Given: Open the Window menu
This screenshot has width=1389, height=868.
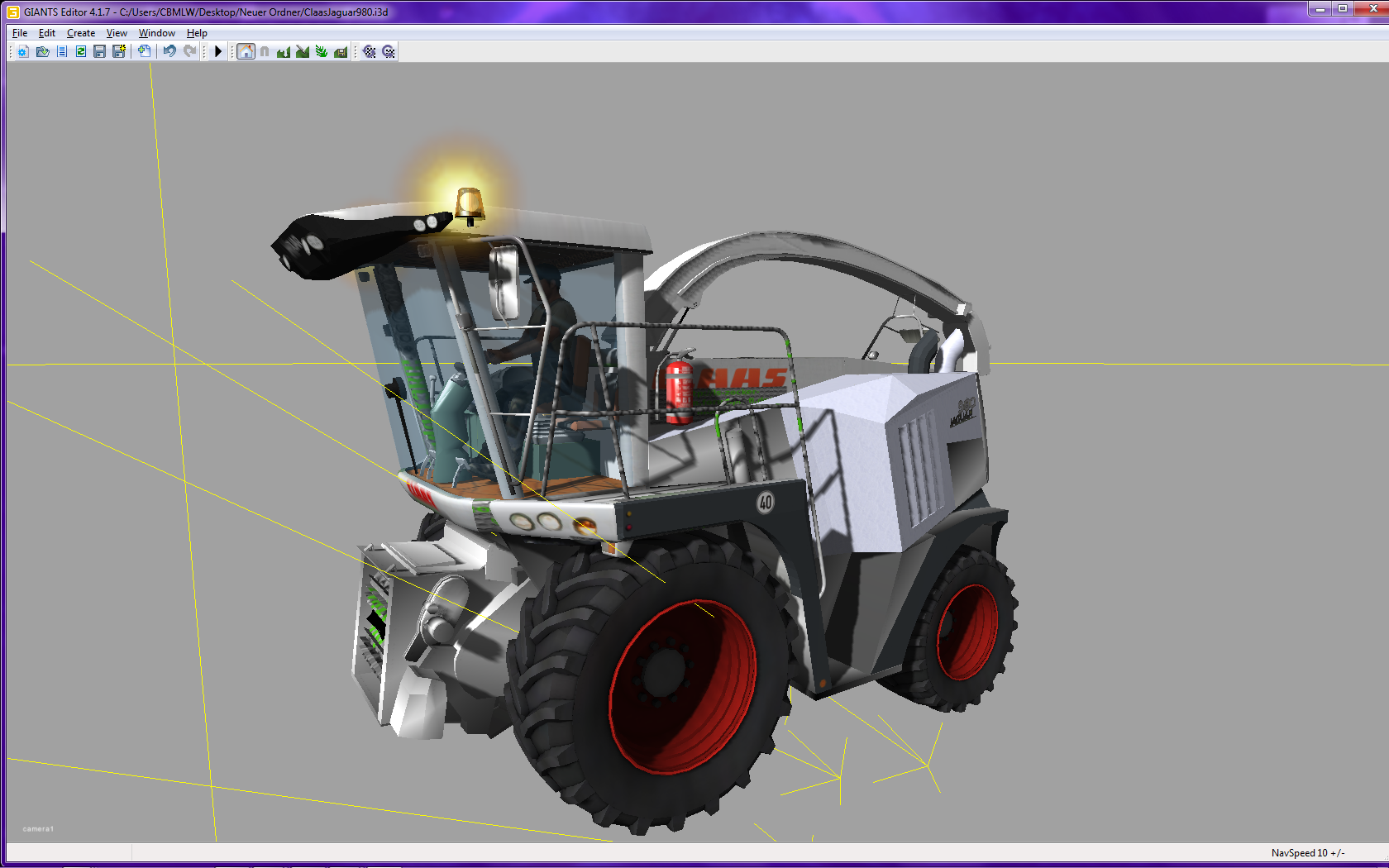Looking at the screenshot, I should click(x=157, y=33).
